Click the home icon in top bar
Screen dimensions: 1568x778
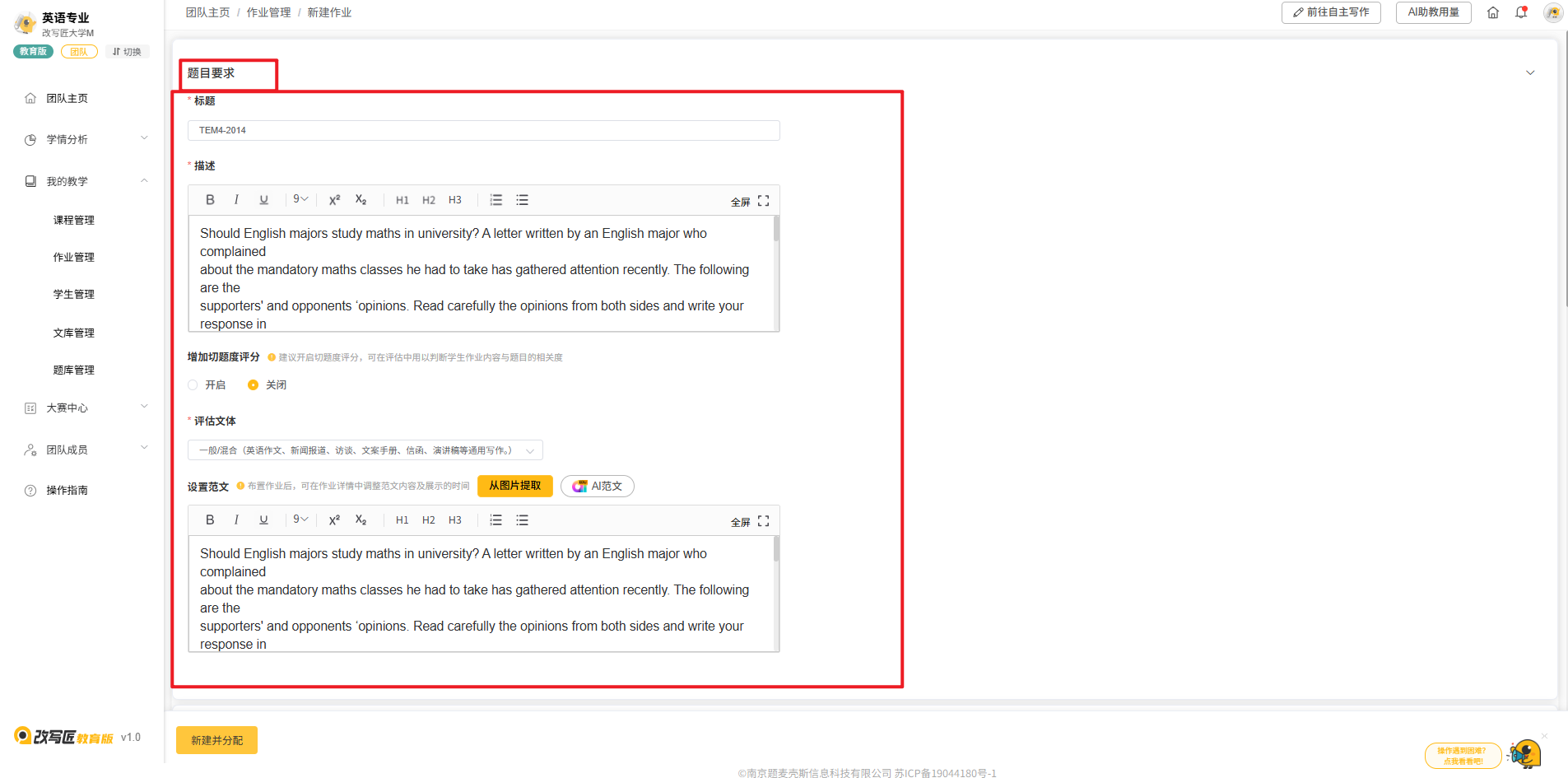click(x=1493, y=12)
